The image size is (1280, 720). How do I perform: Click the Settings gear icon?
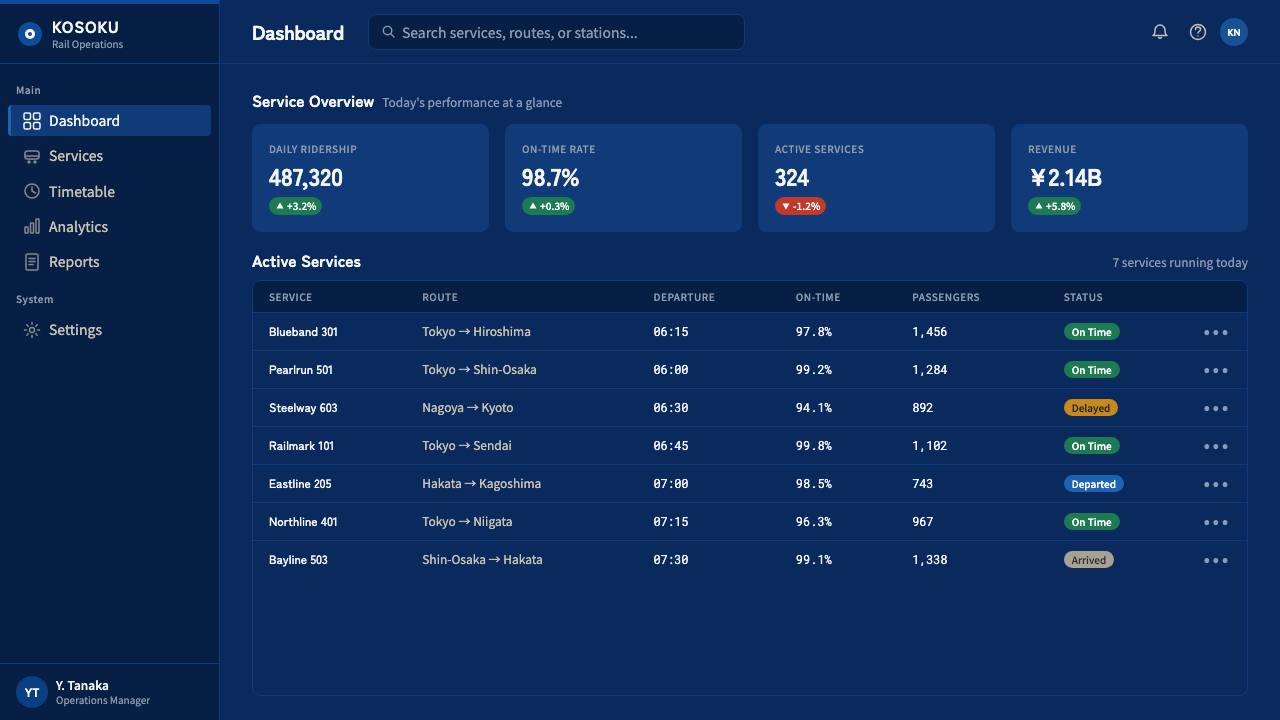[32, 330]
